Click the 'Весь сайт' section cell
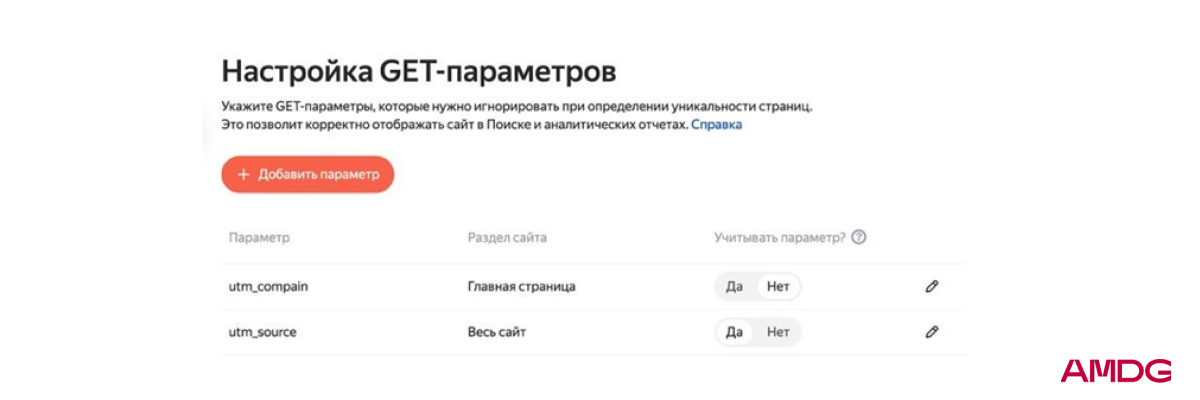This screenshot has width=1200, height=400. 497,332
